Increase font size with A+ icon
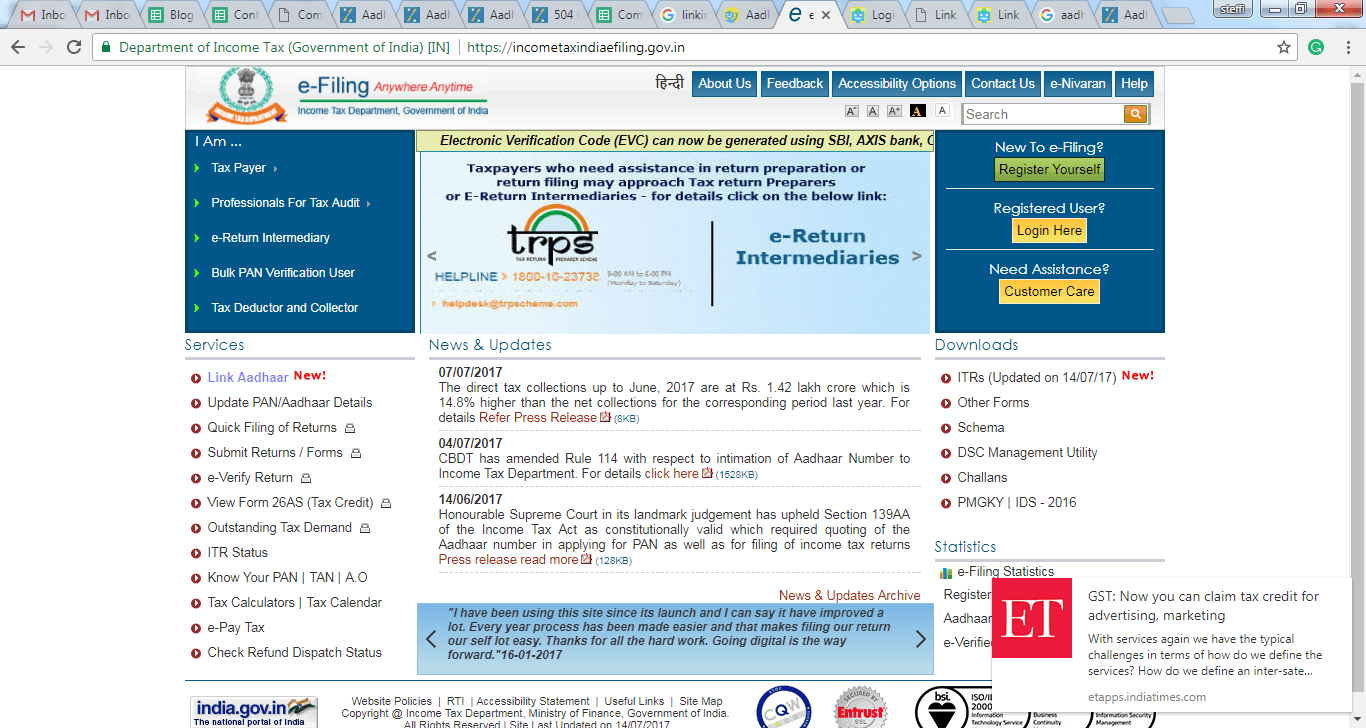The width and height of the screenshot is (1366, 728). point(894,111)
